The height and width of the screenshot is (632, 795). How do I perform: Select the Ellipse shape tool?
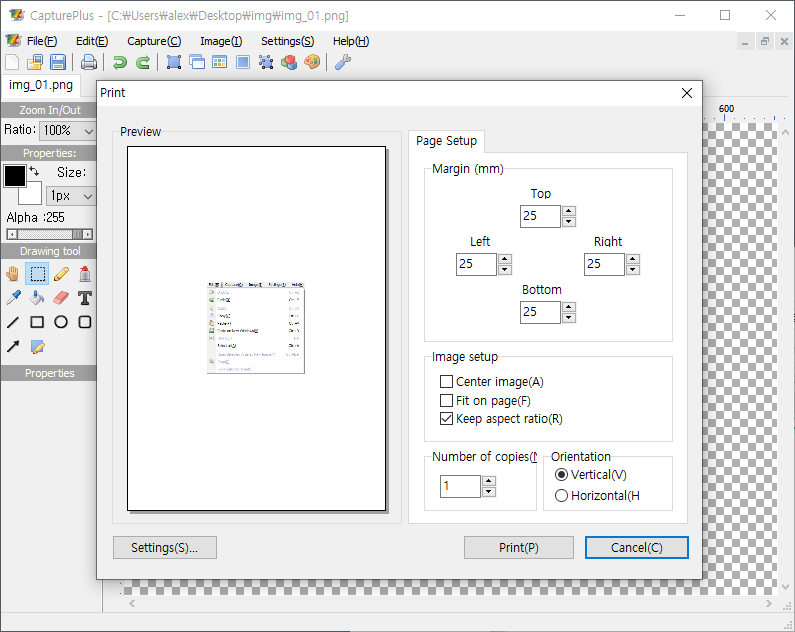[x=61, y=322]
